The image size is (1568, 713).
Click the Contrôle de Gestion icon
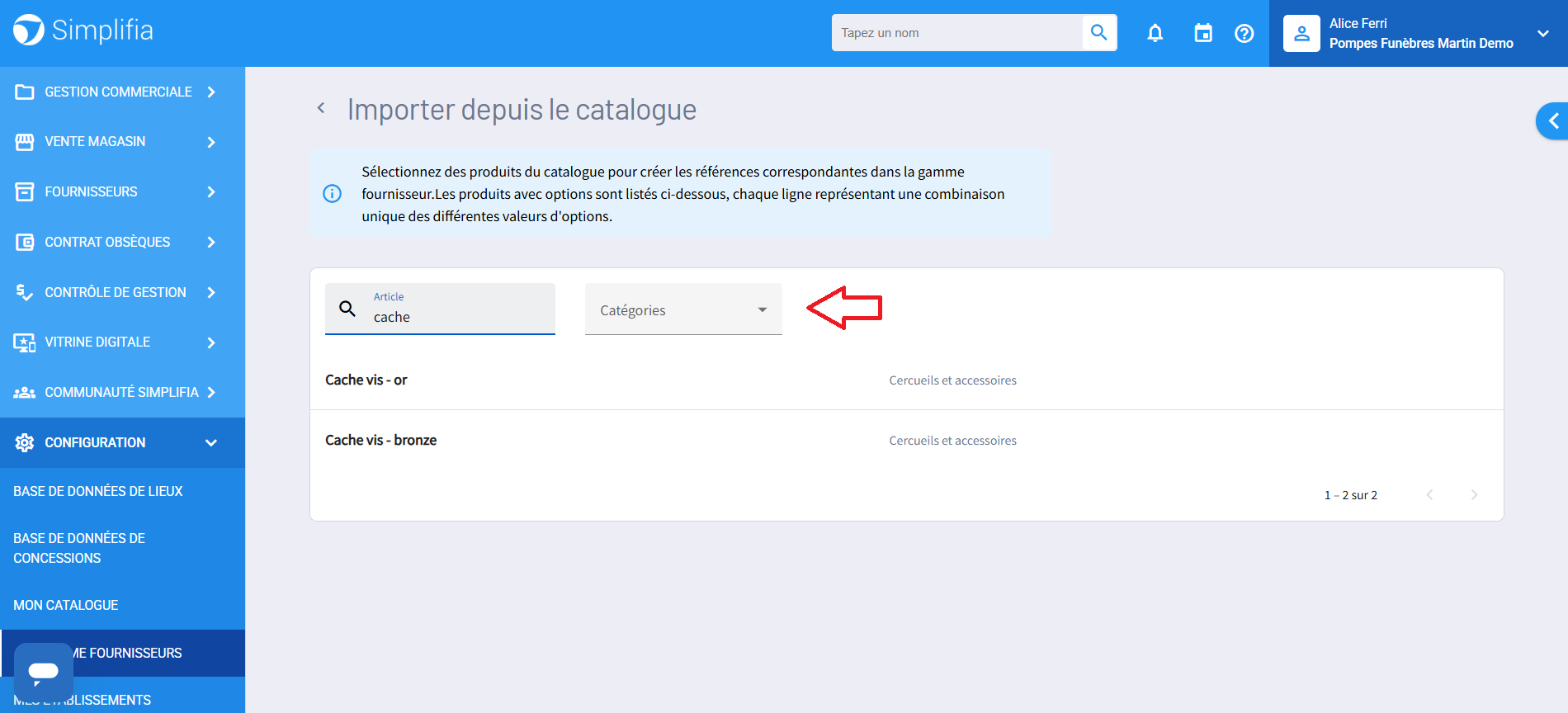pos(25,292)
